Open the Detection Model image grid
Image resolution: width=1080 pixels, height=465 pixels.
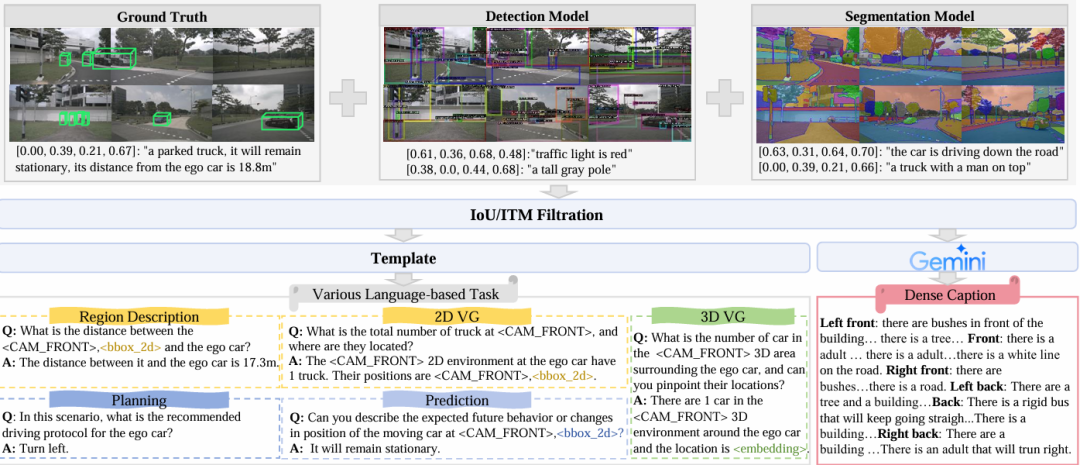537,85
